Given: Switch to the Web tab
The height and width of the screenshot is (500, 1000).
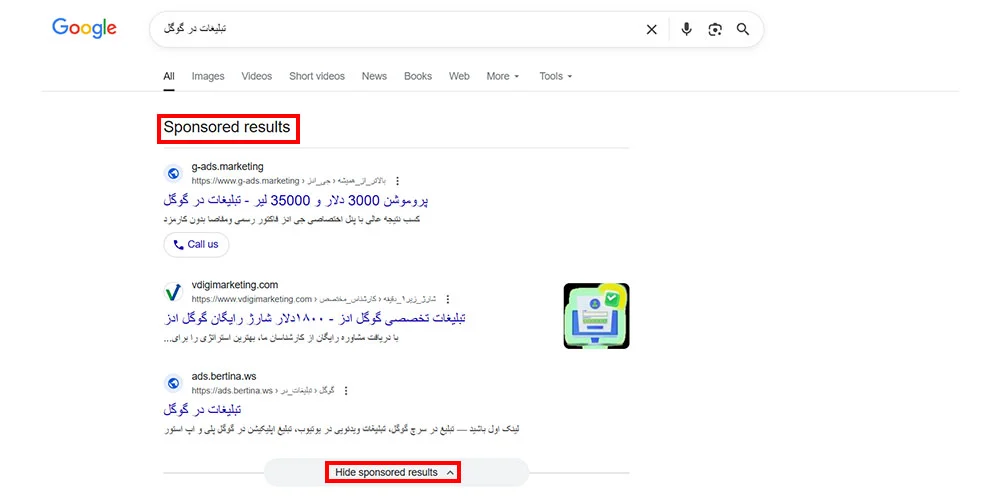Looking at the screenshot, I should click(459, 77).
